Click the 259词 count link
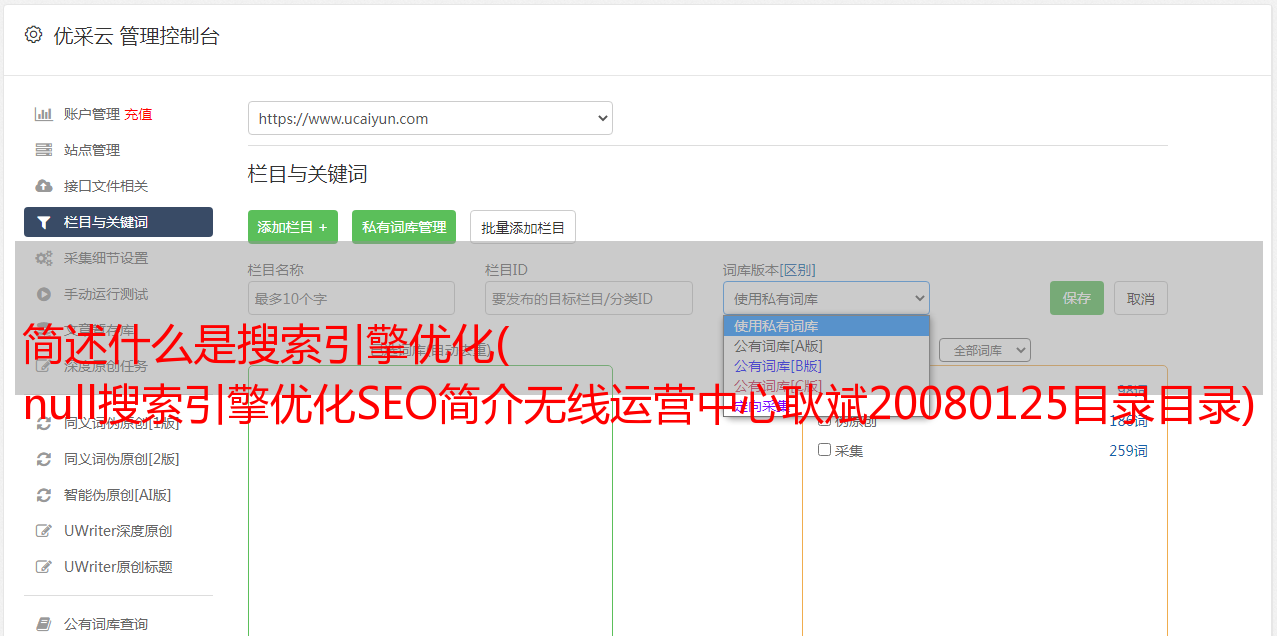This screenshot has width=1277, height=636. pyautogui.click(x=1128, y=450)
